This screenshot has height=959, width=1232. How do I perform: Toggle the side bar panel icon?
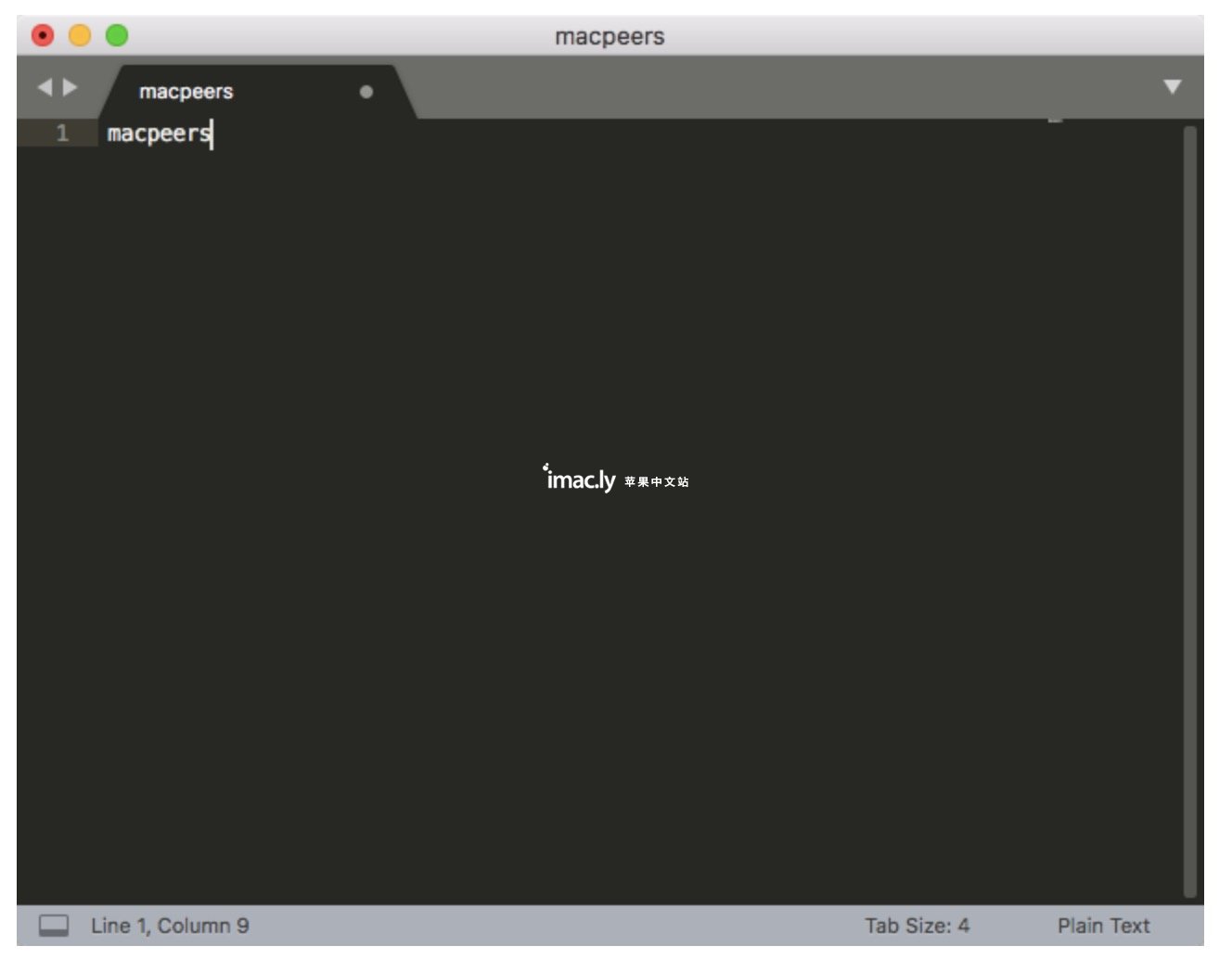pos(54,926)
